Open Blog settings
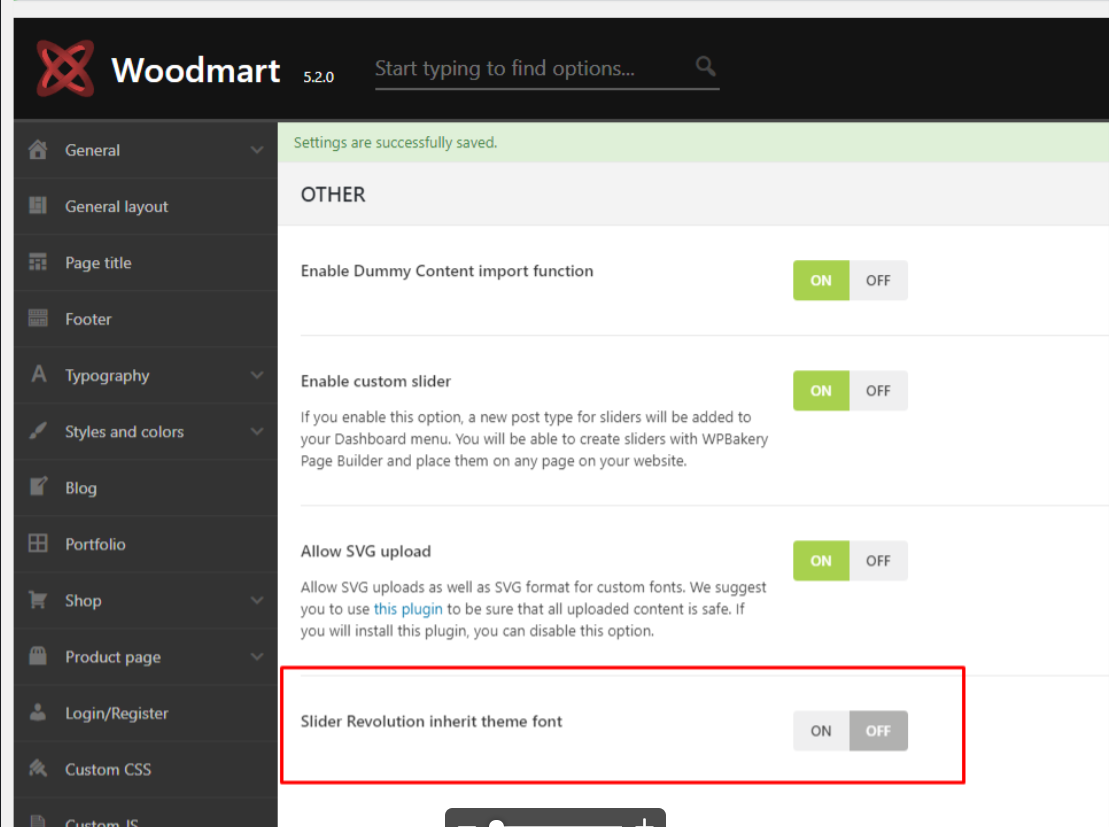1109x827 pixels. click(x=146, y=487)
